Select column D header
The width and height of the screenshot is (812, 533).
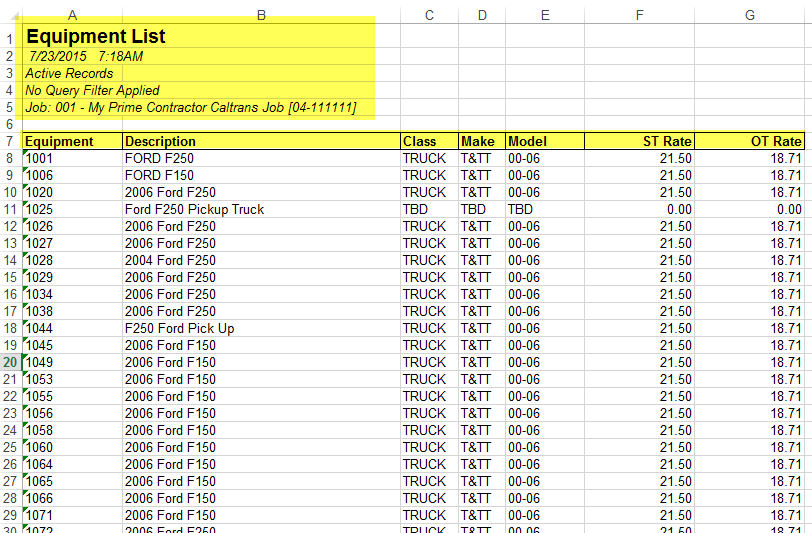click(482, 15)
